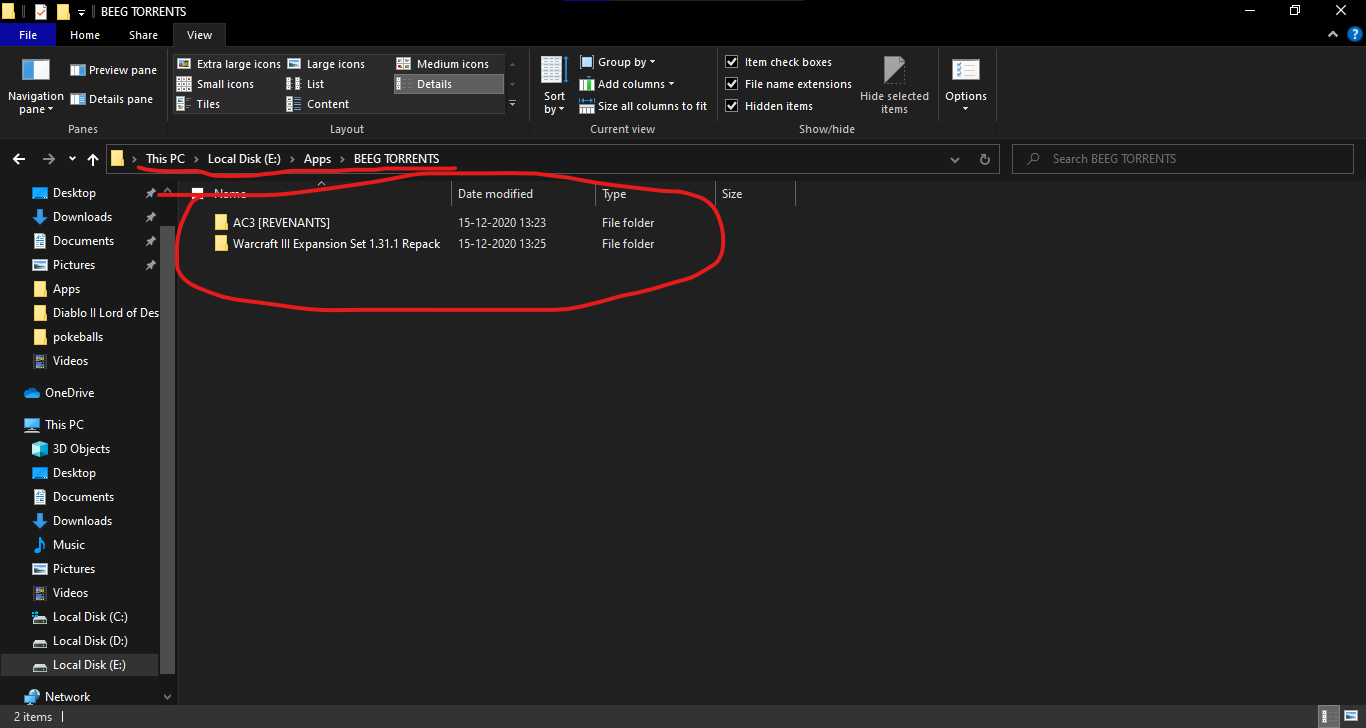1366x728 pixels.
Task: Open Music under This PC
Action: [x=69, y=545]
